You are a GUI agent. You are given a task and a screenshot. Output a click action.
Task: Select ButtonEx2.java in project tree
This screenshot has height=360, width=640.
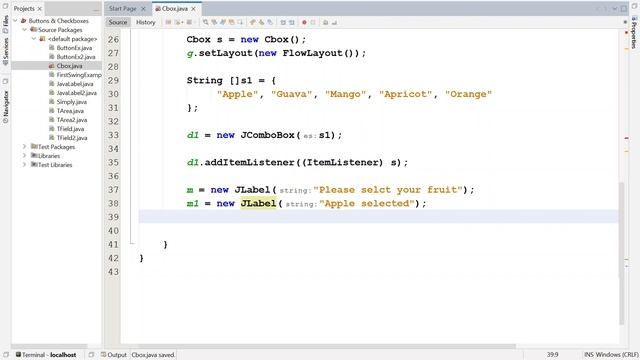pos(76,57)
